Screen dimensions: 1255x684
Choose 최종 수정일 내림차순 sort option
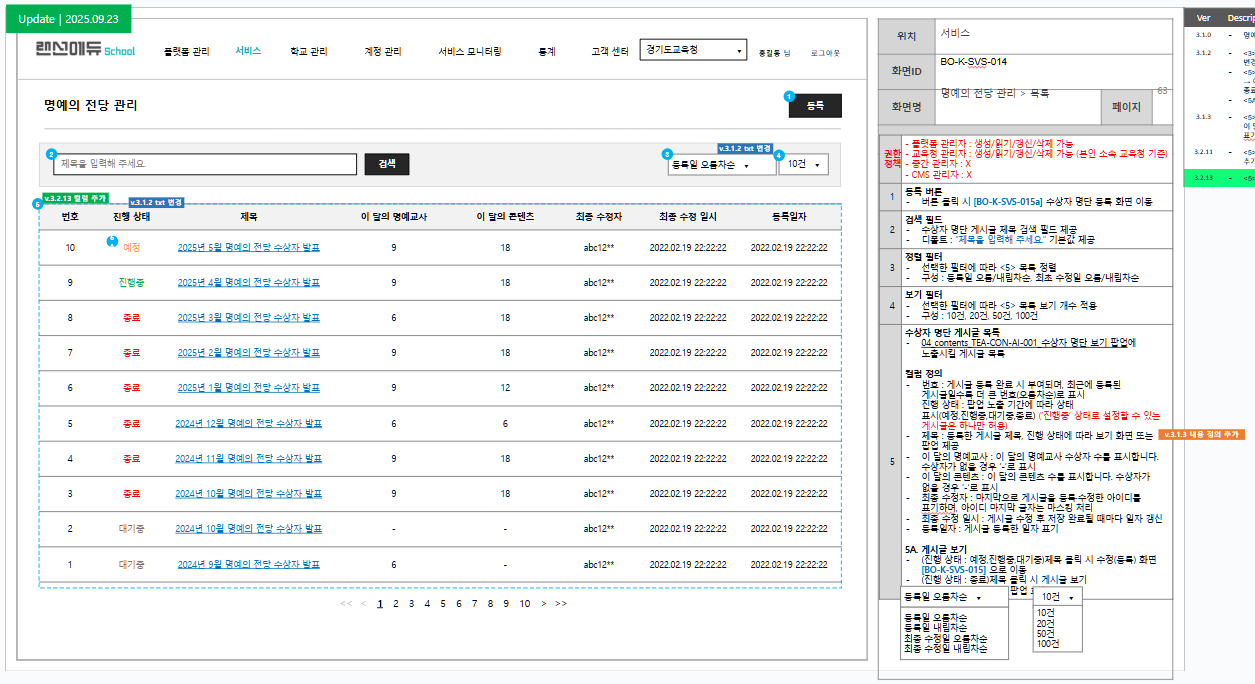945,649
